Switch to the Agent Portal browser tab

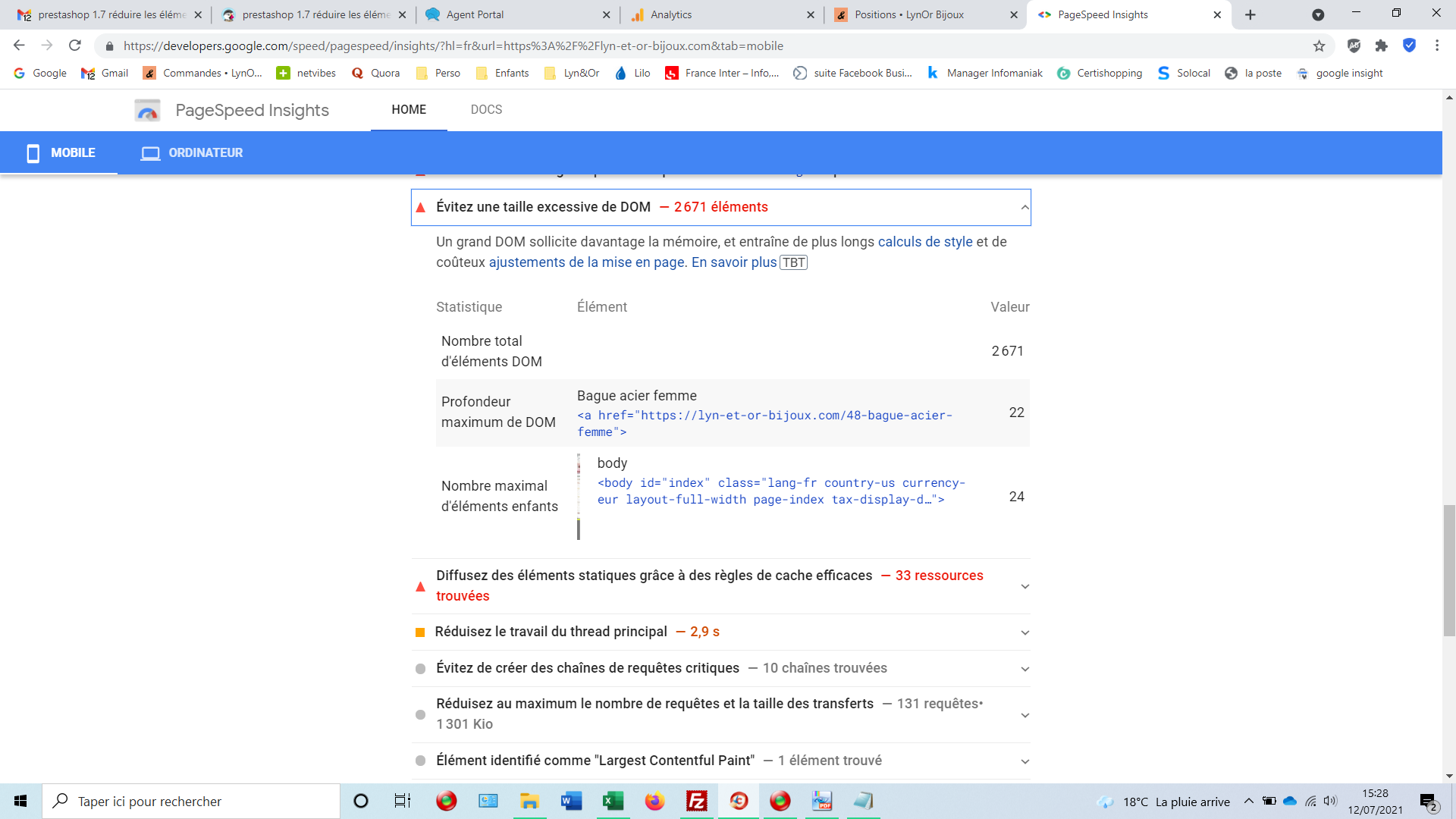[516, 14]
